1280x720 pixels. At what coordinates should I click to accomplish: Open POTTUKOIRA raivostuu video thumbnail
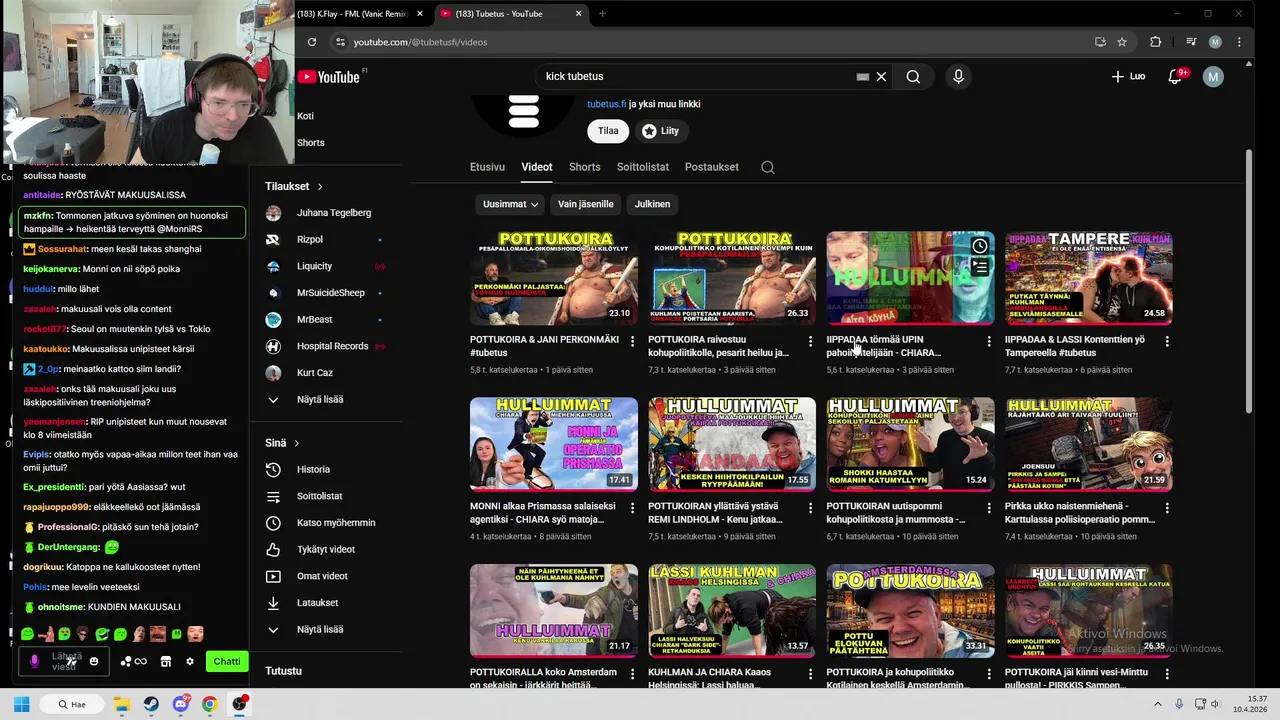coord(731,278)
